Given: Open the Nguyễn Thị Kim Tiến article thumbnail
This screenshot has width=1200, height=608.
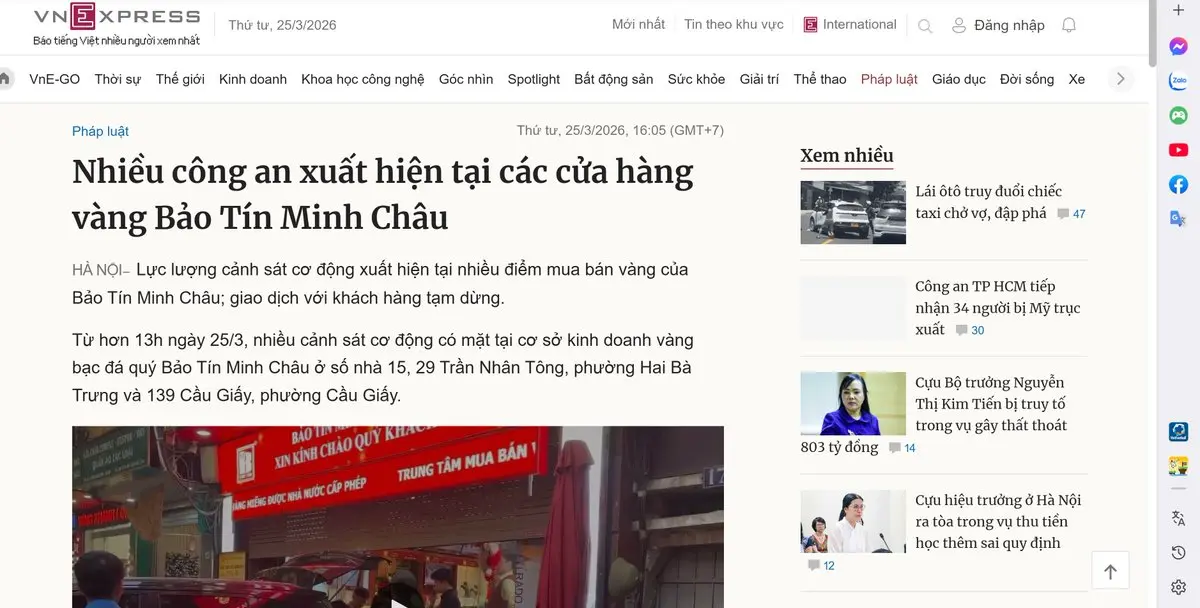Looking at the screenshot, I should coord(853,403).
